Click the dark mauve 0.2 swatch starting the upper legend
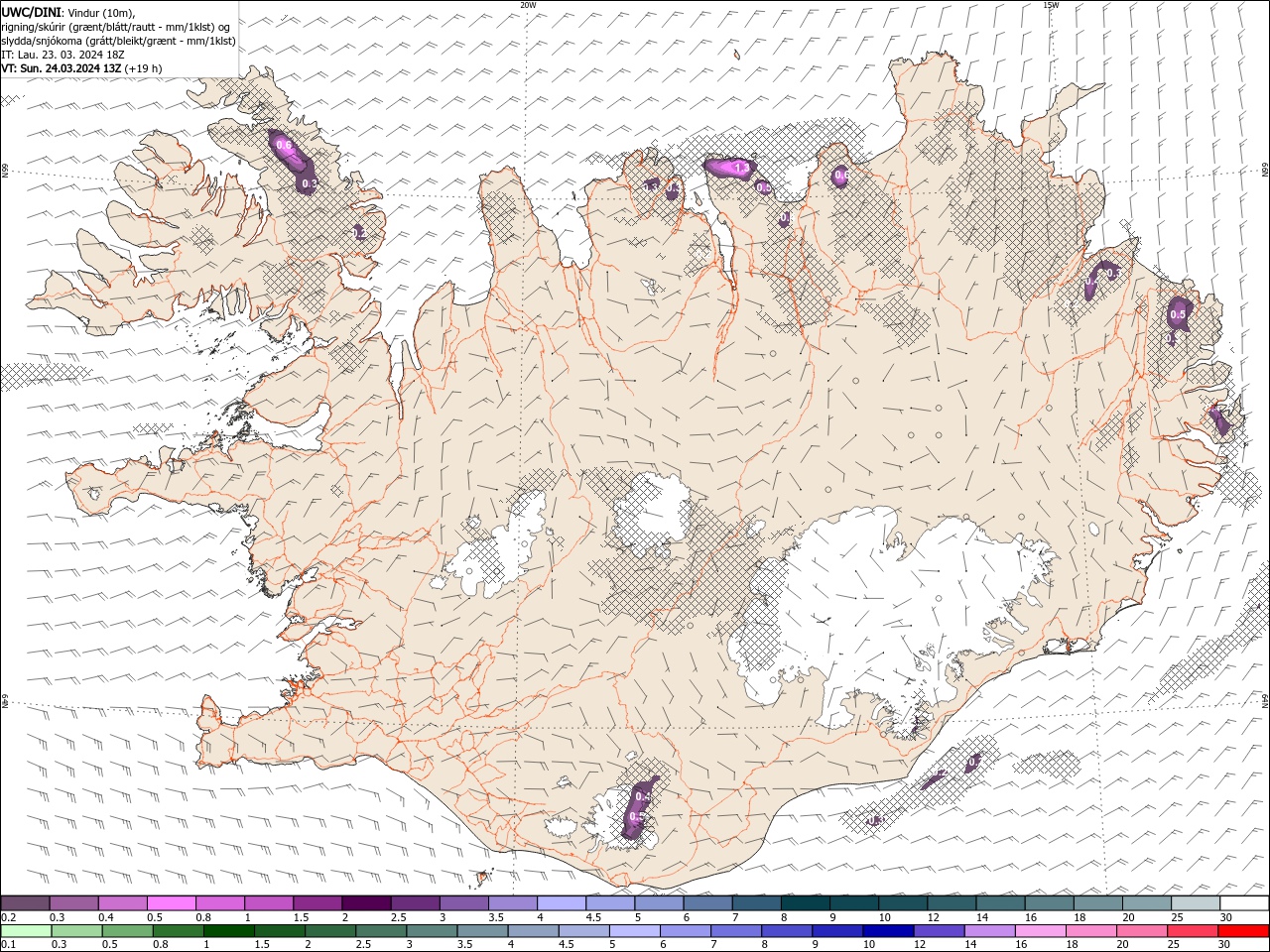Screen dimensions: 1270x952 click(25, 903)
